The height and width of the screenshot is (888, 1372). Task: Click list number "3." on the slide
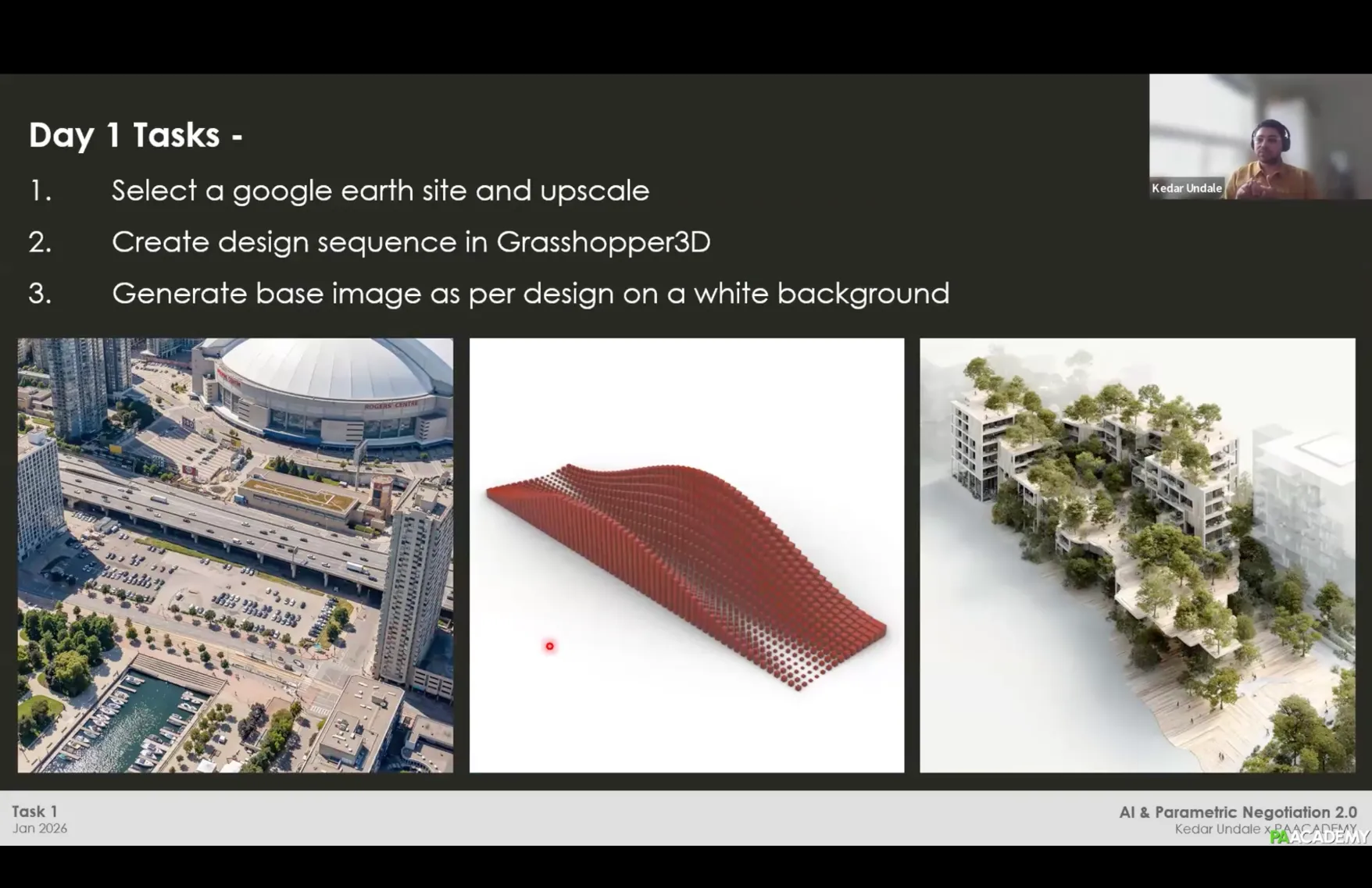click(41, 294)
